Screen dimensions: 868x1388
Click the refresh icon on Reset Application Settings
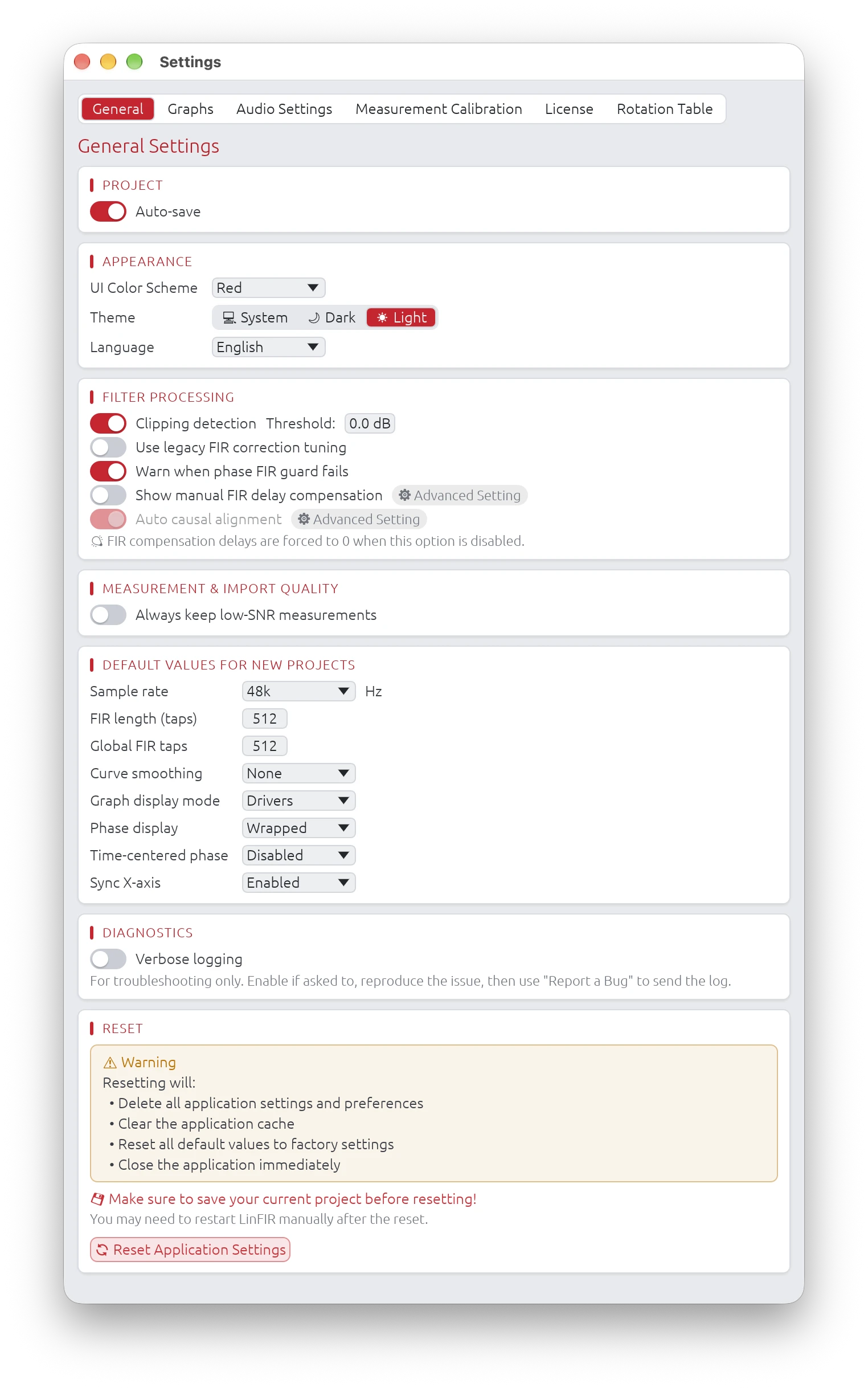(102, 1250)
